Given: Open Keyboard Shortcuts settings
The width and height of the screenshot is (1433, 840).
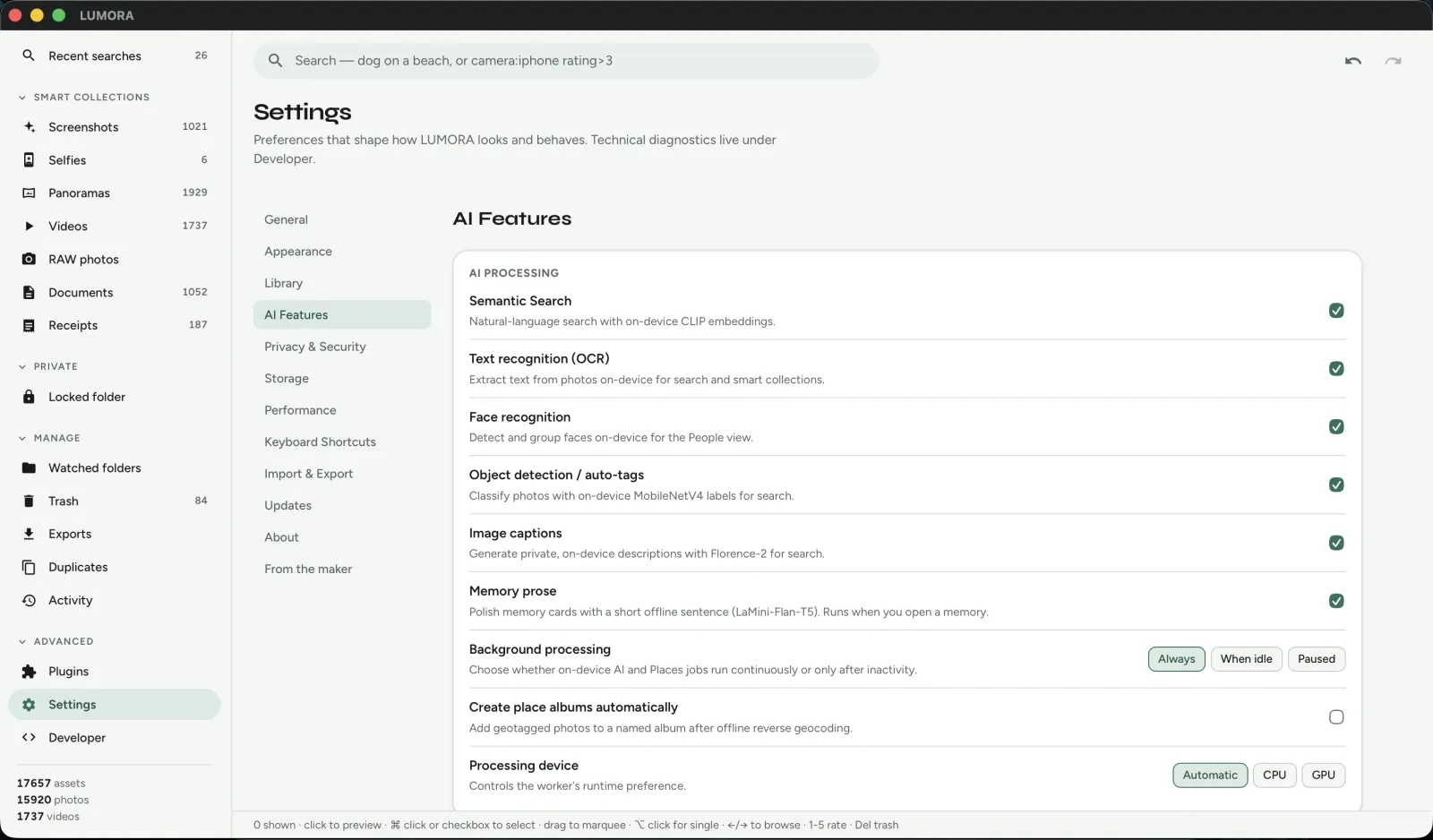Looking at the screenshot, I should [342, 442].
